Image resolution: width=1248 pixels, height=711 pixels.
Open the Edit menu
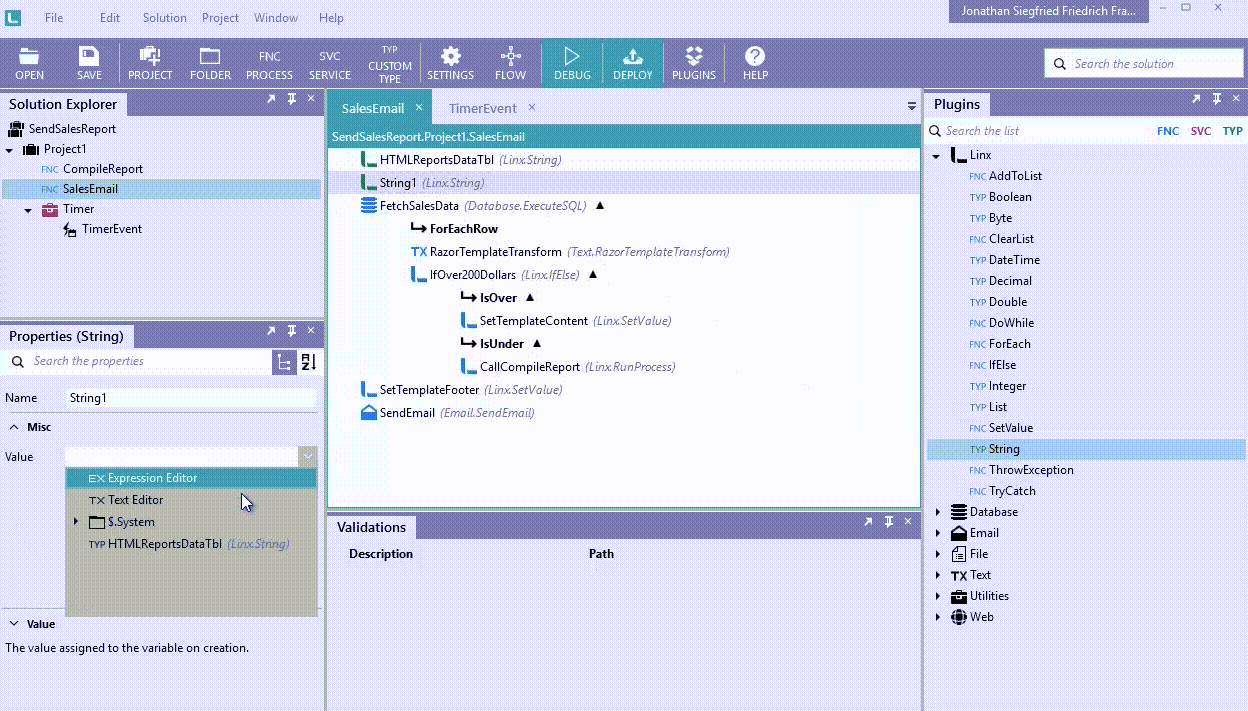pos(110,18)
